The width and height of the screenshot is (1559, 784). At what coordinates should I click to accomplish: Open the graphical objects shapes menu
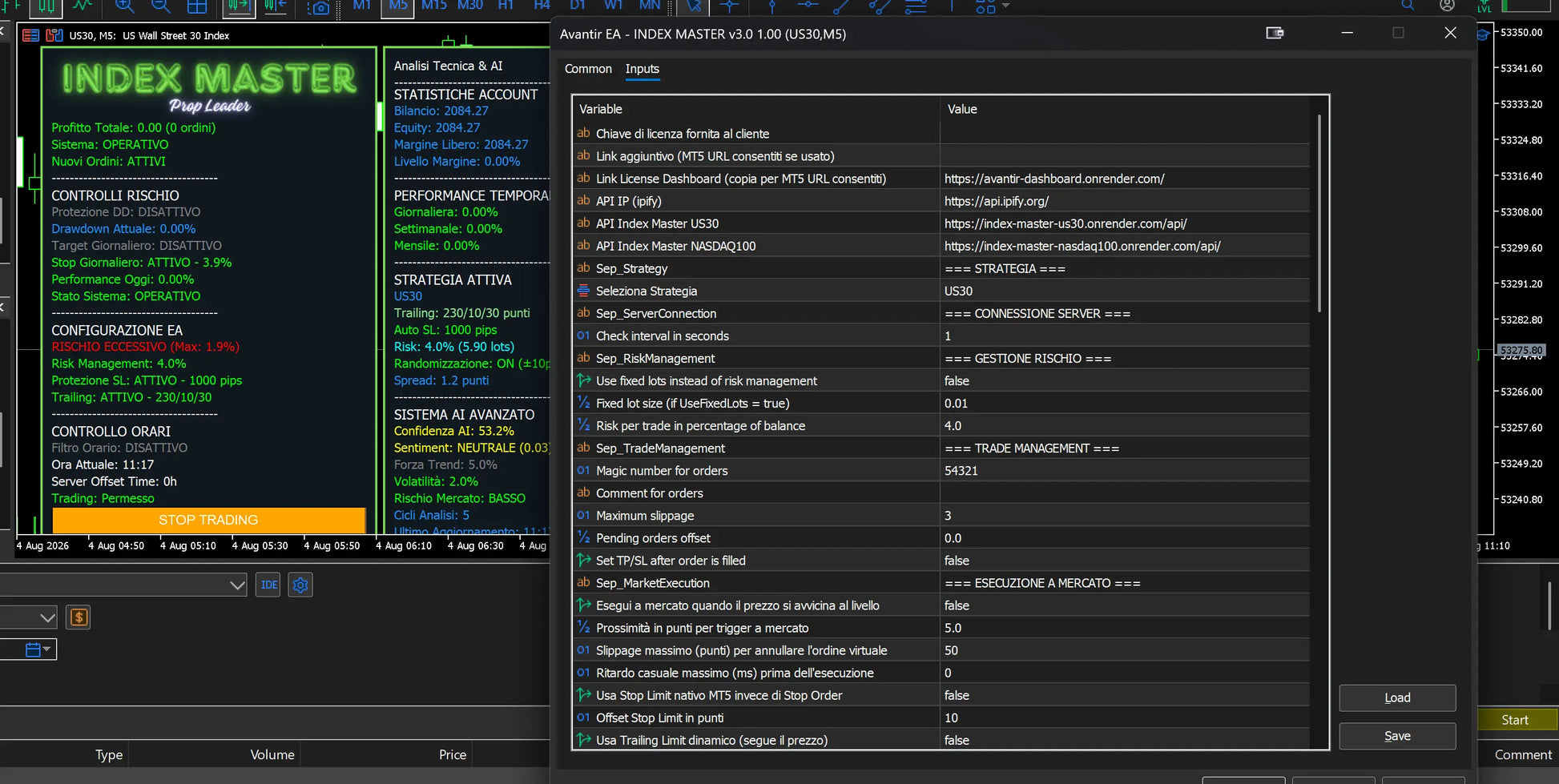coord(992,6)
